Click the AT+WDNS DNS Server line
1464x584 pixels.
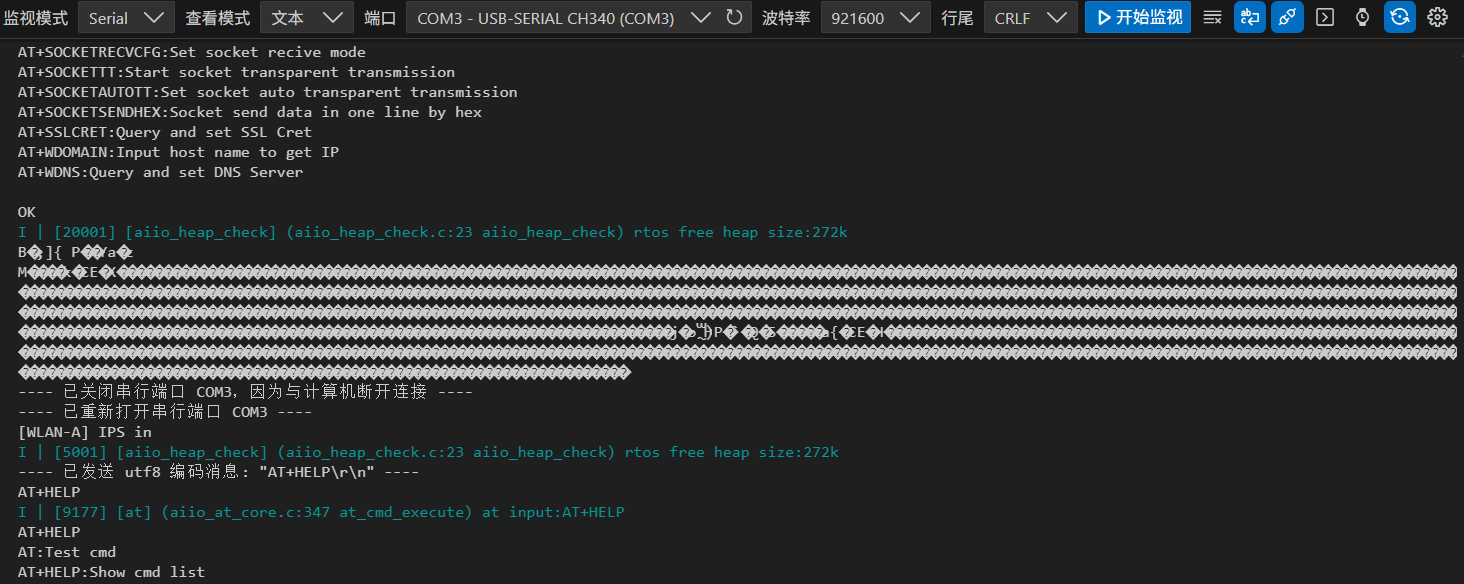[x=160, y=172]
